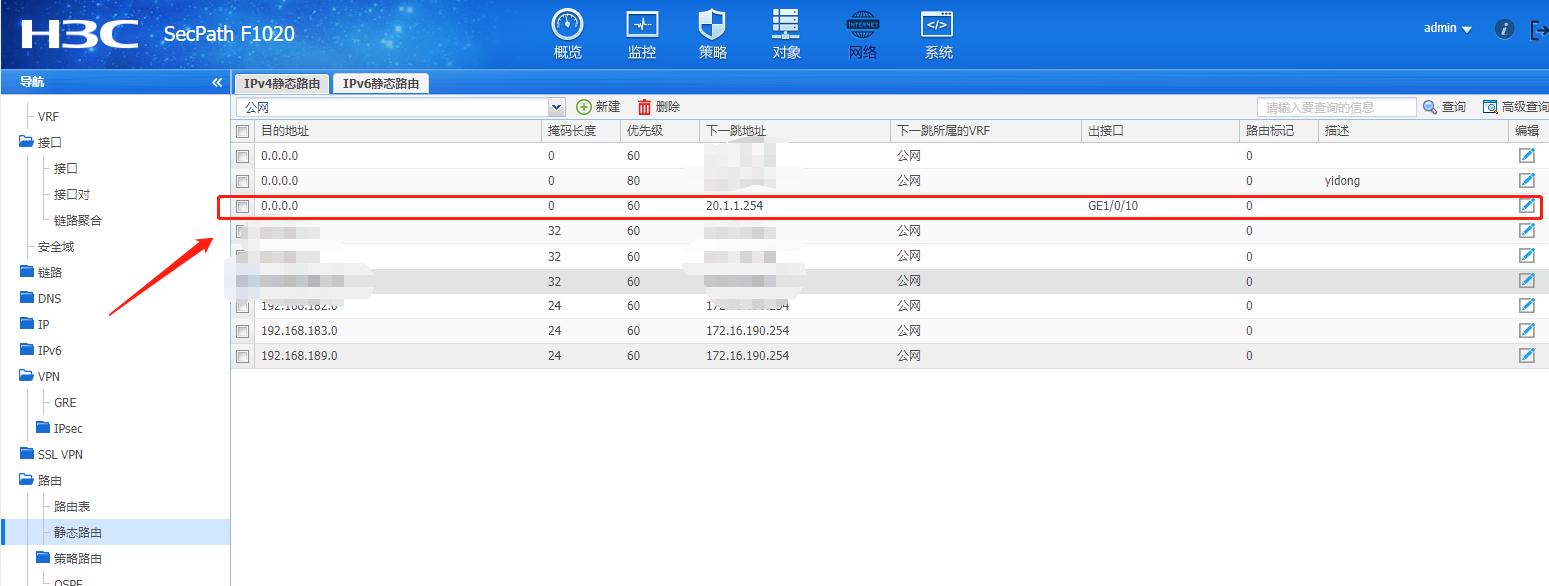This screenshot has width=1549, height=586.
Task: Open the 监控 monitoring page
Action: (x=641, y=32)
